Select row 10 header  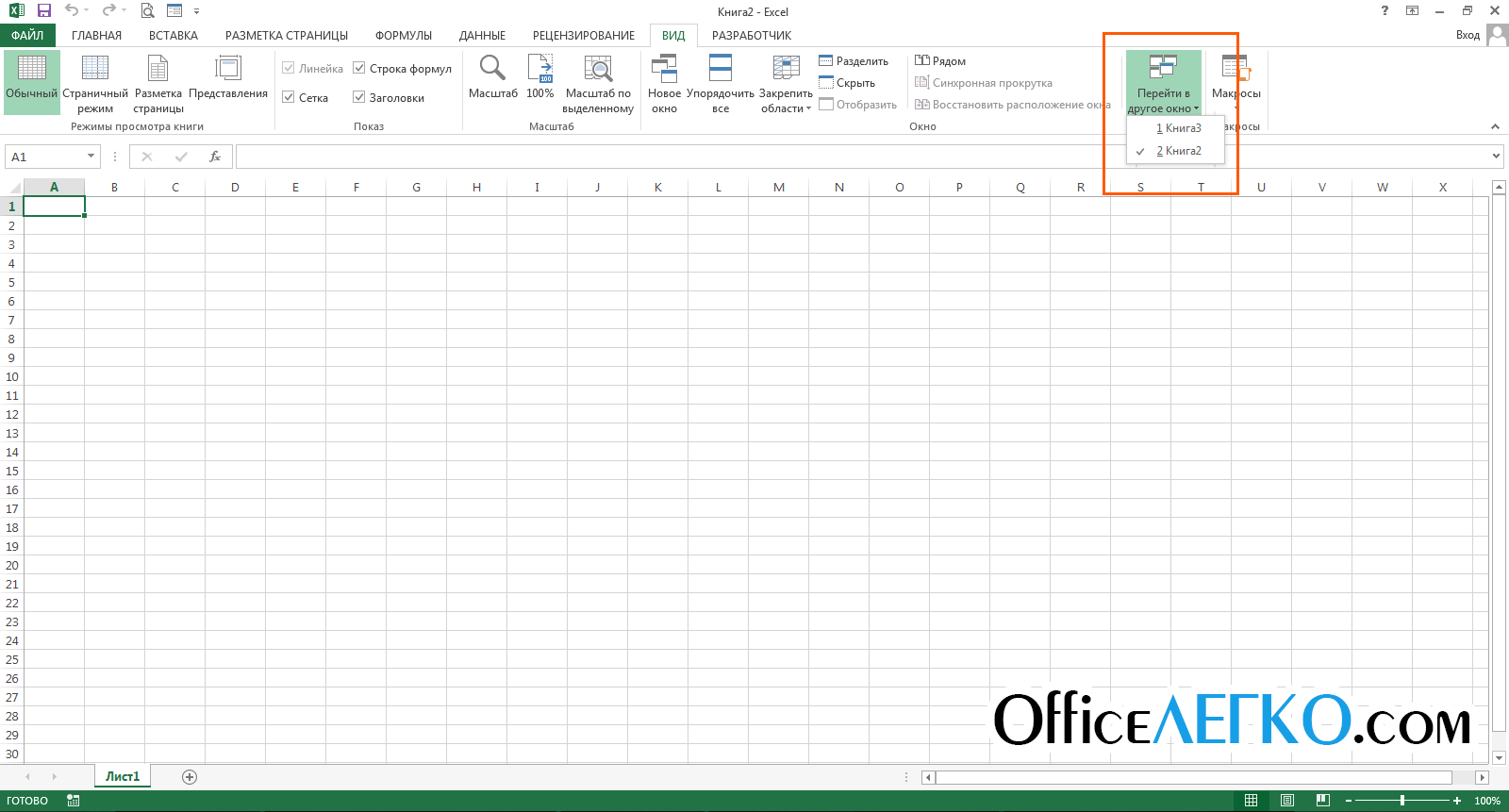click(11, 376)
